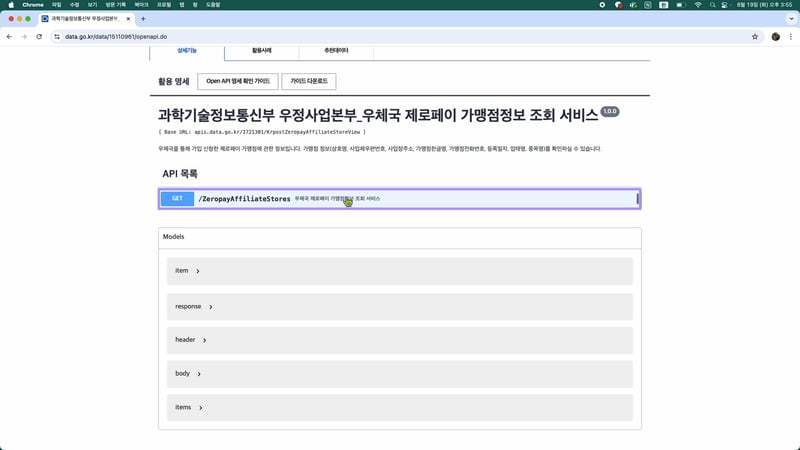Open the Chrome menu in the menu bar

[33, 5]
